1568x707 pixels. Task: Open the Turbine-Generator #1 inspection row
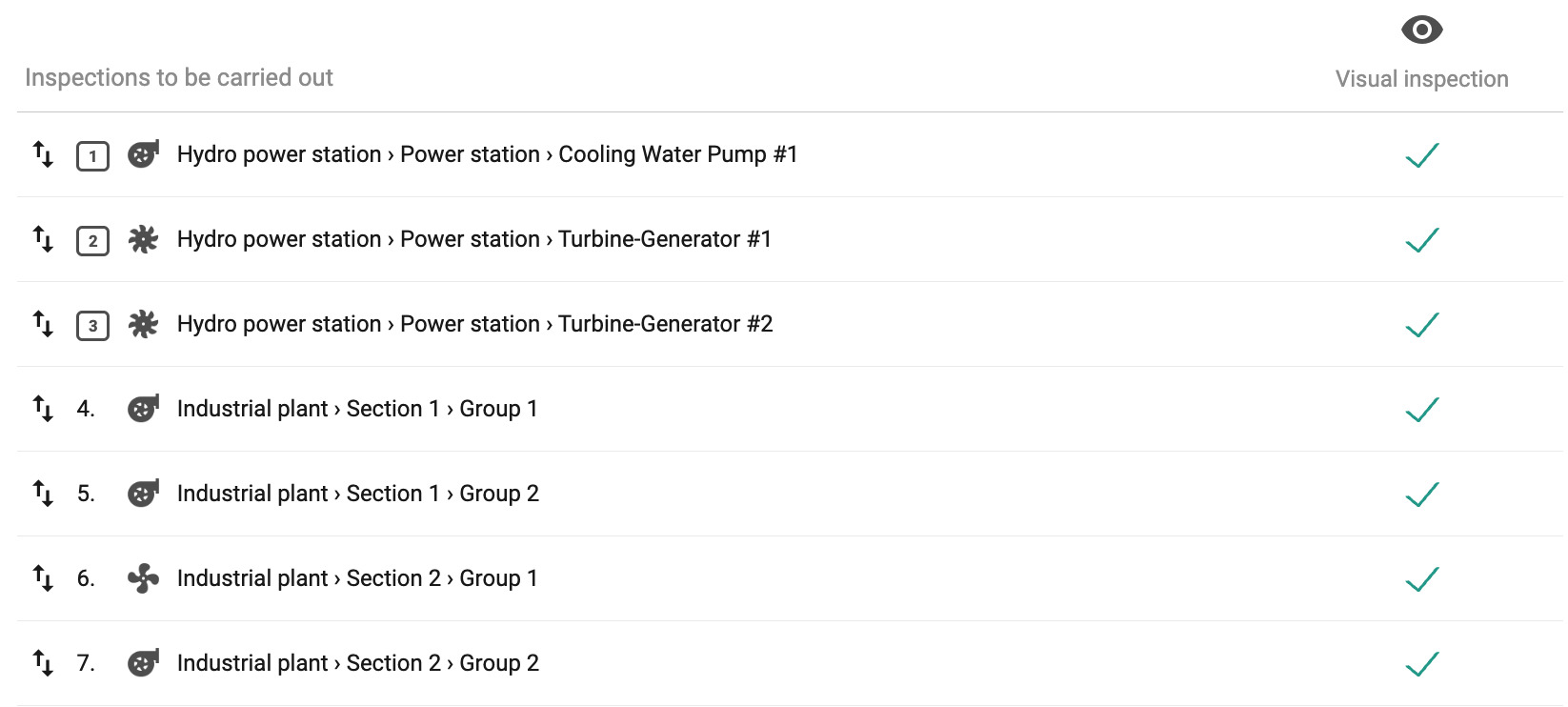coord(473,239)
